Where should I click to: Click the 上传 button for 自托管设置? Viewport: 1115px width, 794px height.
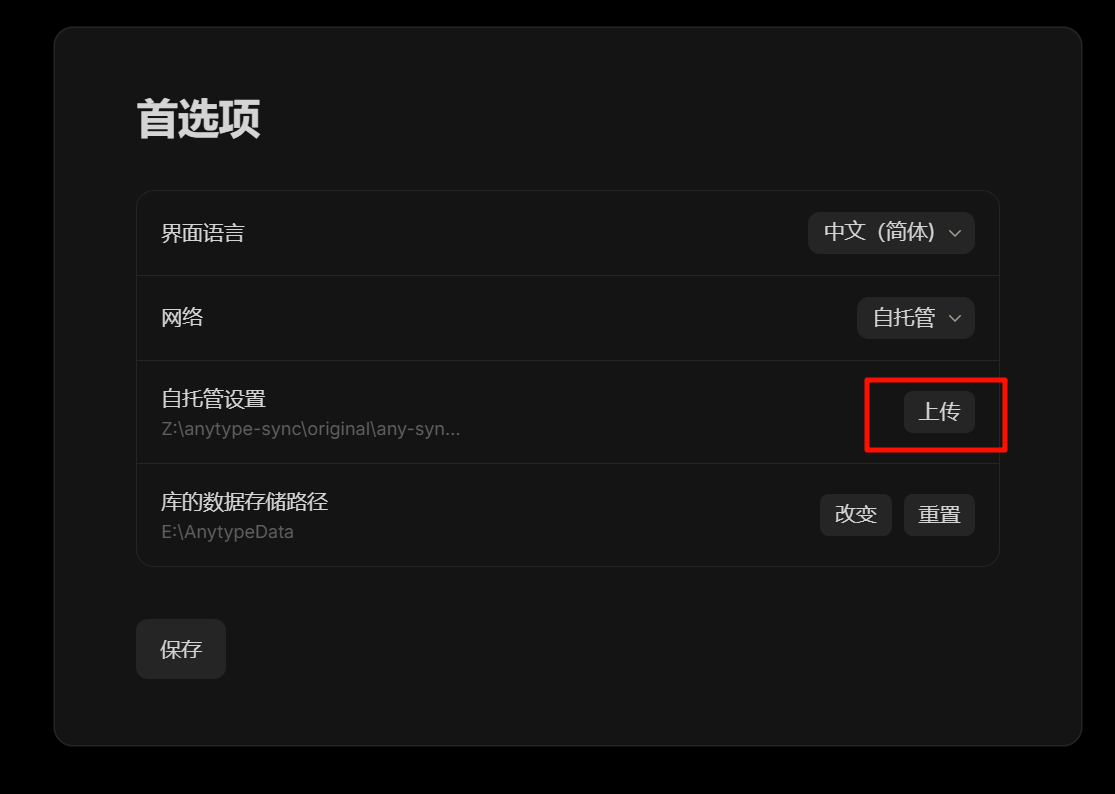[939, 412]
